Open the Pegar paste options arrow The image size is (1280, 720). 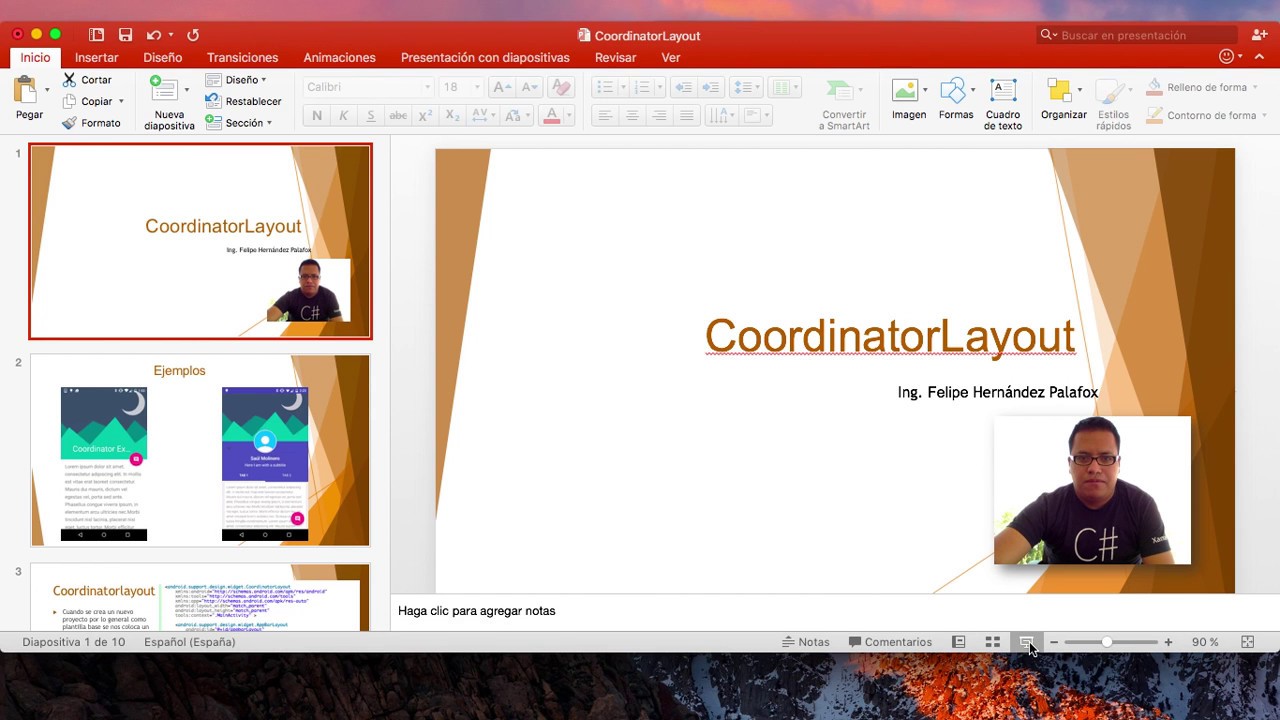pyautogui.click(x=47, y=90)
